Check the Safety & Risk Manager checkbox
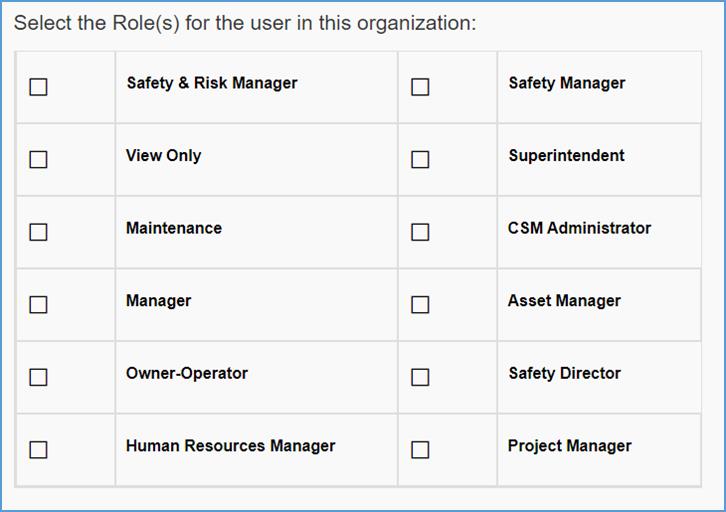Screen dimensions: 726x512 (38, 87)
